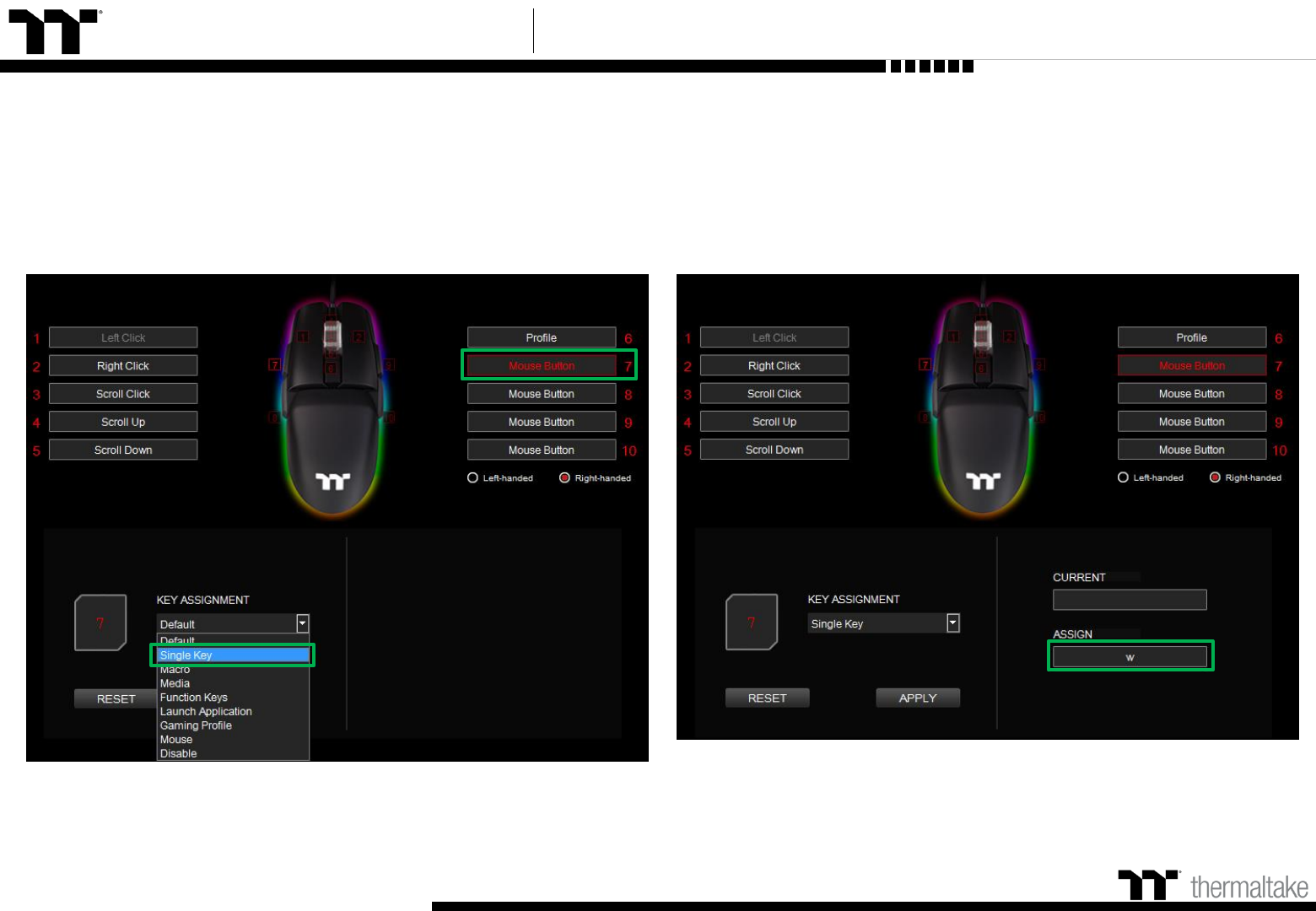Image resolution: width=1316 pixels, height=911 pixels.
Task: Click the button 7 key icon in left panel
Action: 100,623
